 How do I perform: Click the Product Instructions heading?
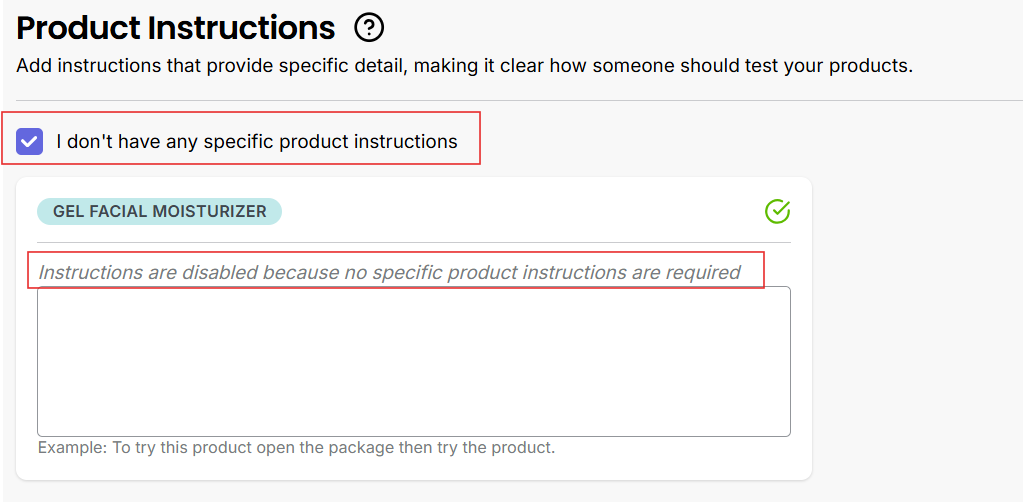(x=176, y=28)
